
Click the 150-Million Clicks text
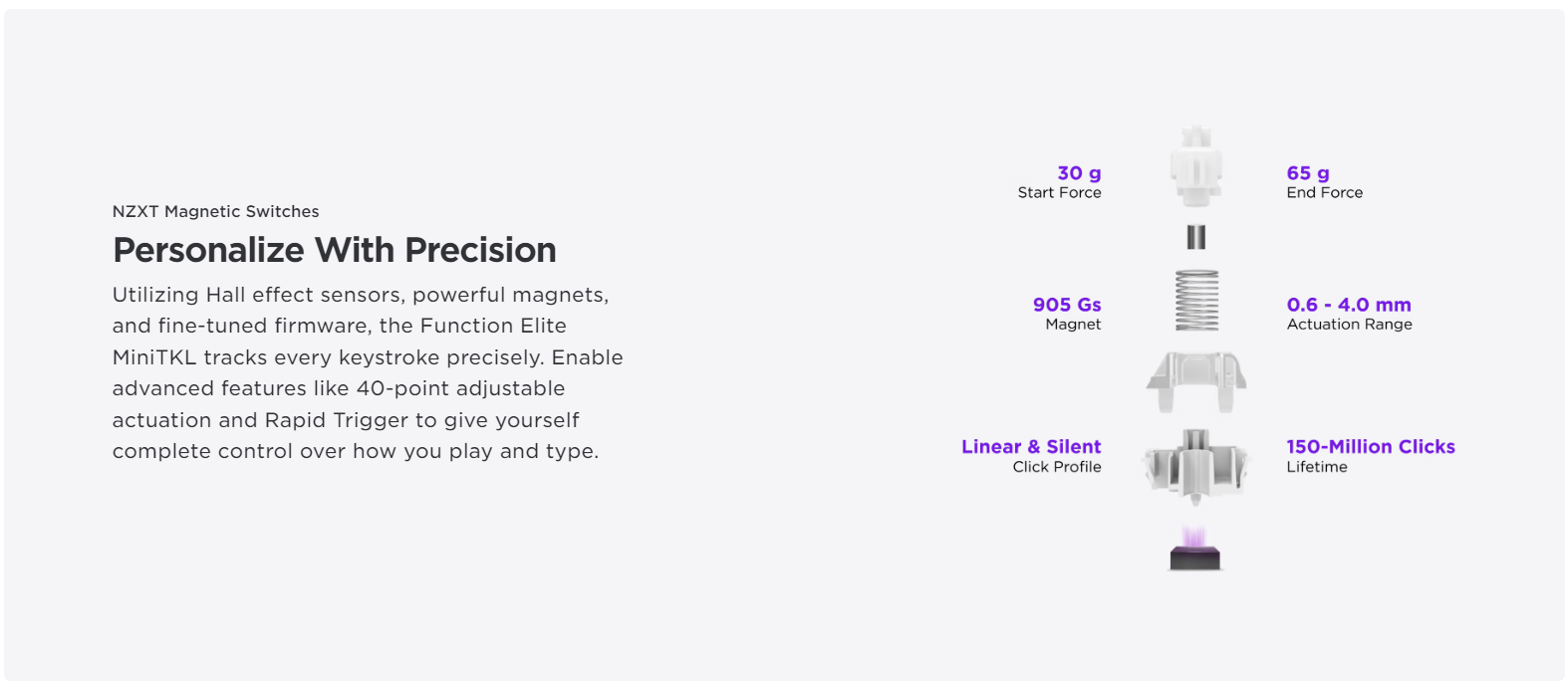tap(1371, 447)
